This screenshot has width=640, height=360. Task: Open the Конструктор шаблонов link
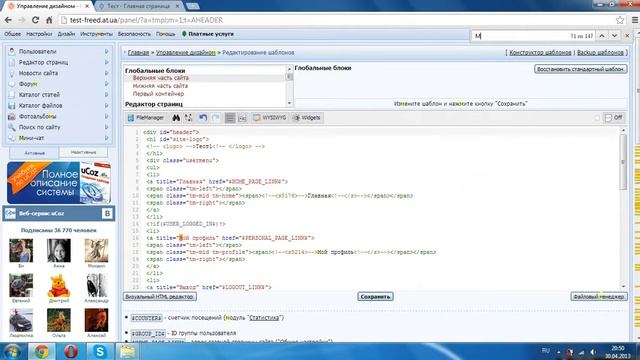(540, 52)
